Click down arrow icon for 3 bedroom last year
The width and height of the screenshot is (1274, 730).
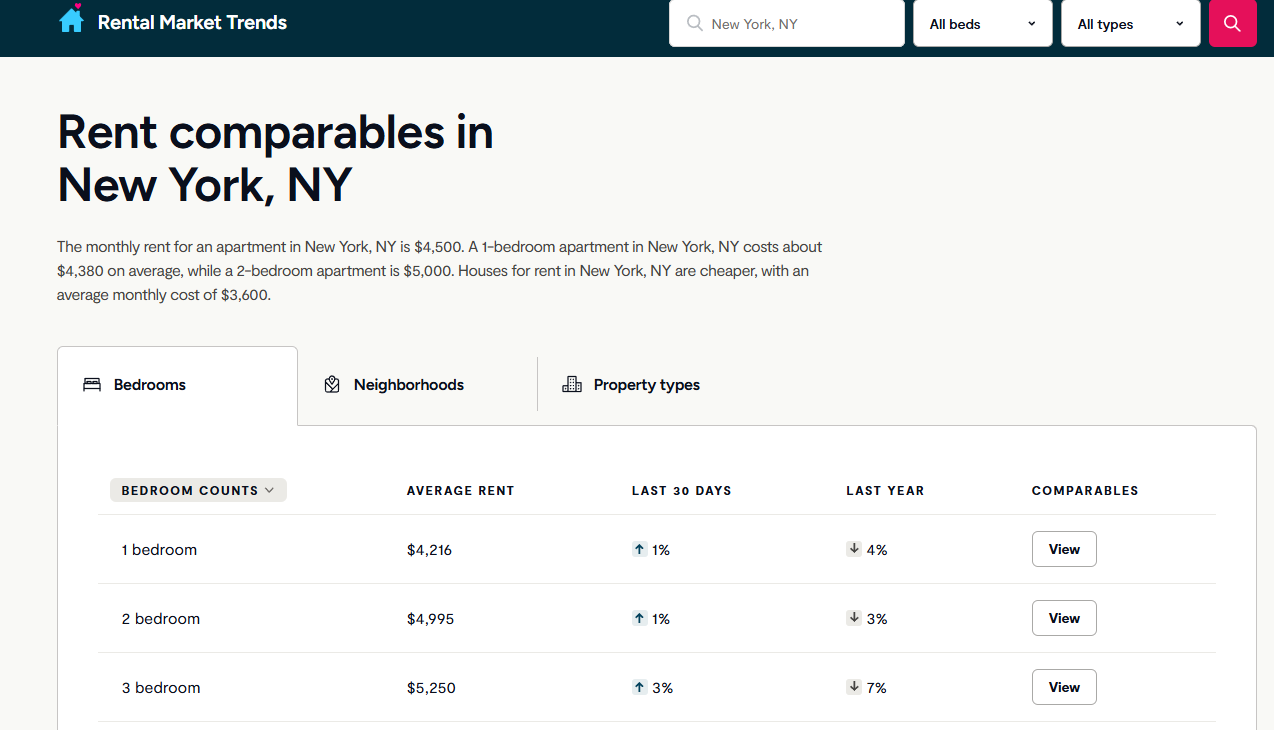[854, 687]
